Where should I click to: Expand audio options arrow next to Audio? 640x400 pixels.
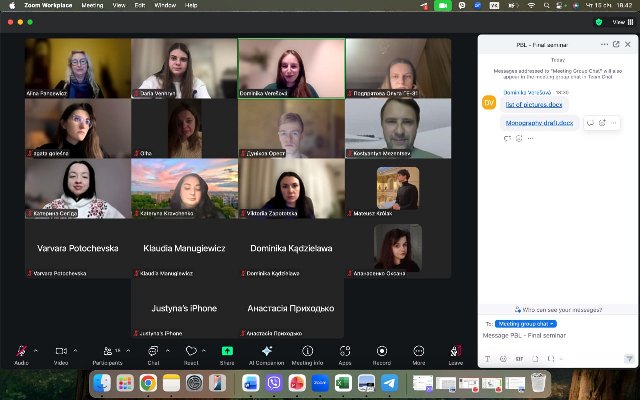tap(36, 350)
